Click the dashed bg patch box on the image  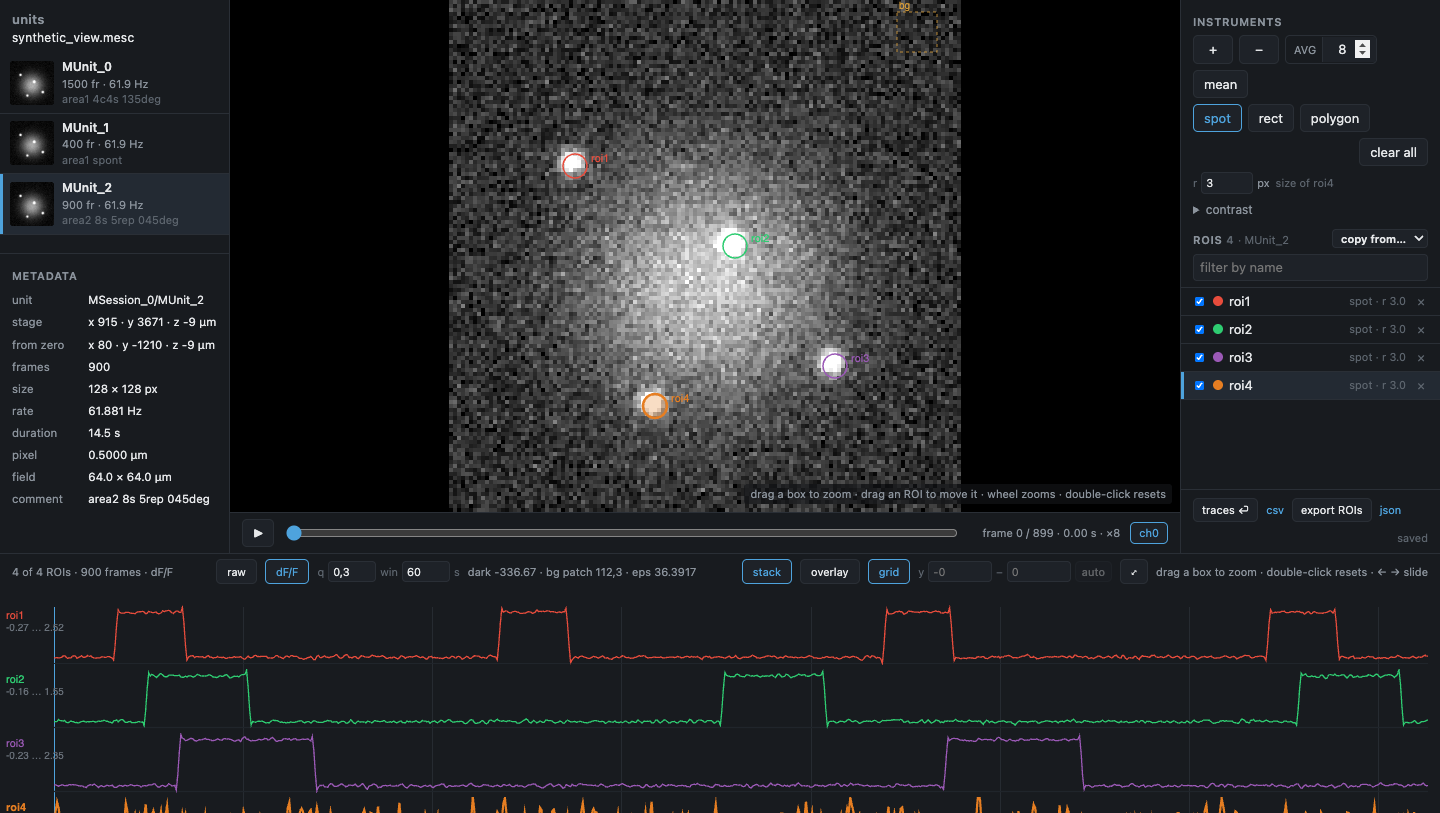point(917,32)
